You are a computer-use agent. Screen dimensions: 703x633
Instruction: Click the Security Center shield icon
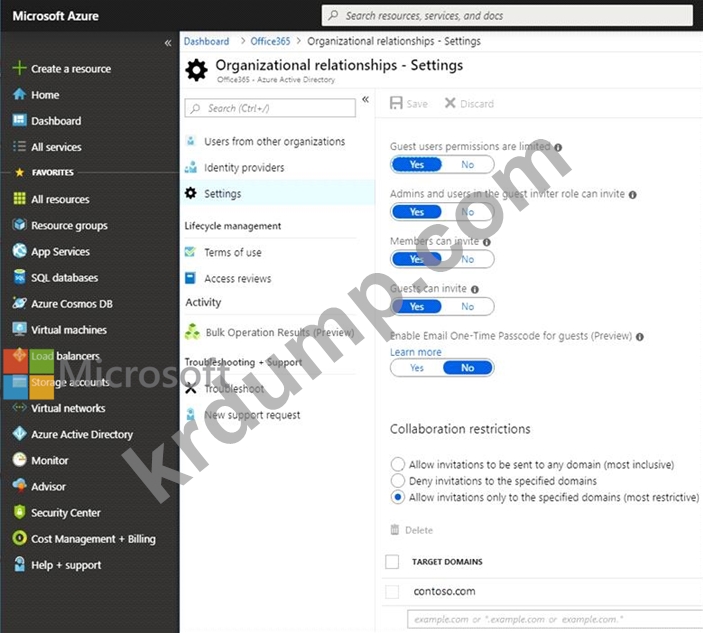point(19,513)
